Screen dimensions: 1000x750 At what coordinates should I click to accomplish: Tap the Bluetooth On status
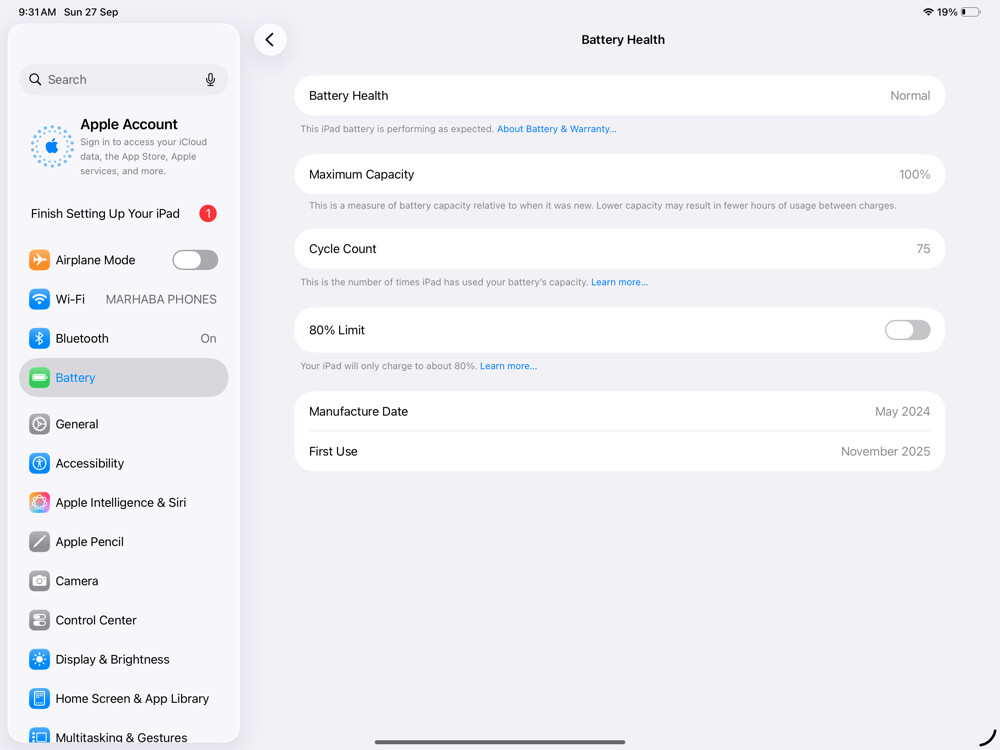tap(209, 339)
